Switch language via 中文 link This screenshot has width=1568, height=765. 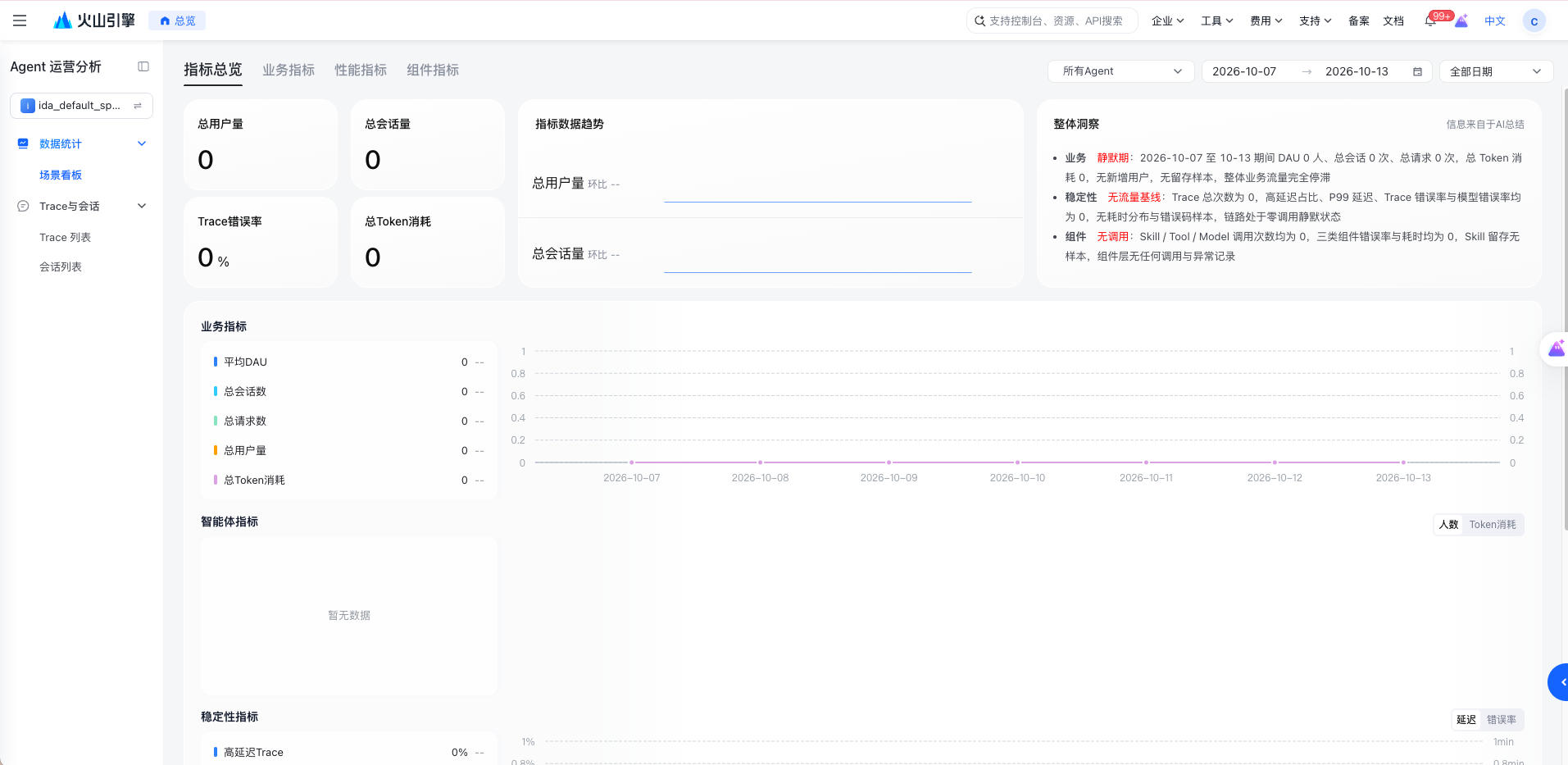(1495, 21)
